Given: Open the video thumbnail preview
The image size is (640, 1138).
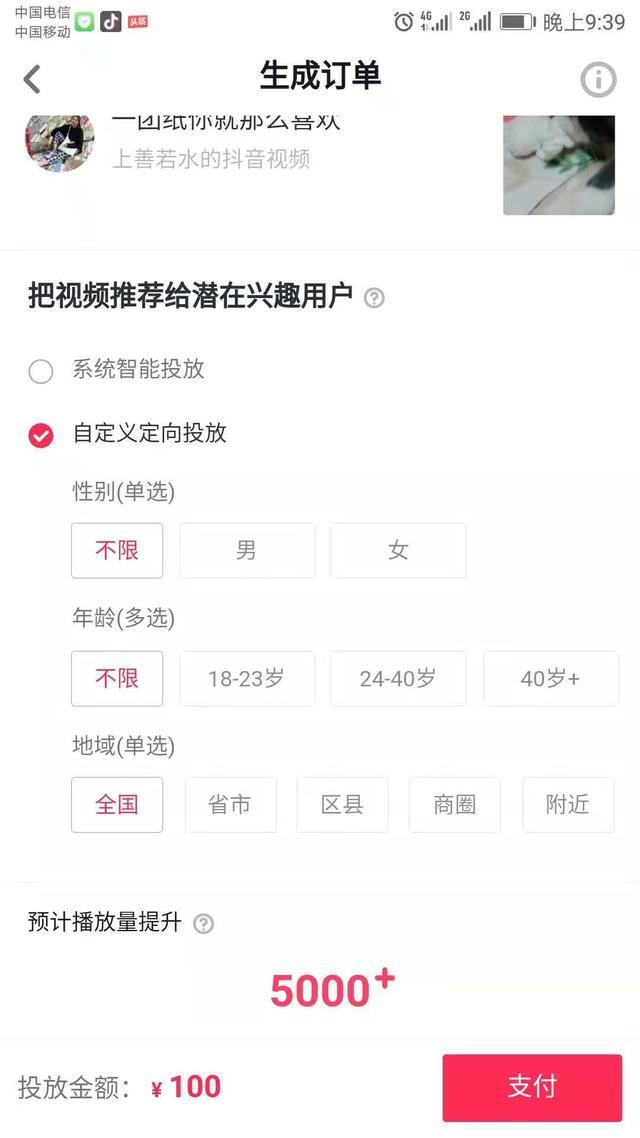Looking at the screenshot, I should (559, 165).
